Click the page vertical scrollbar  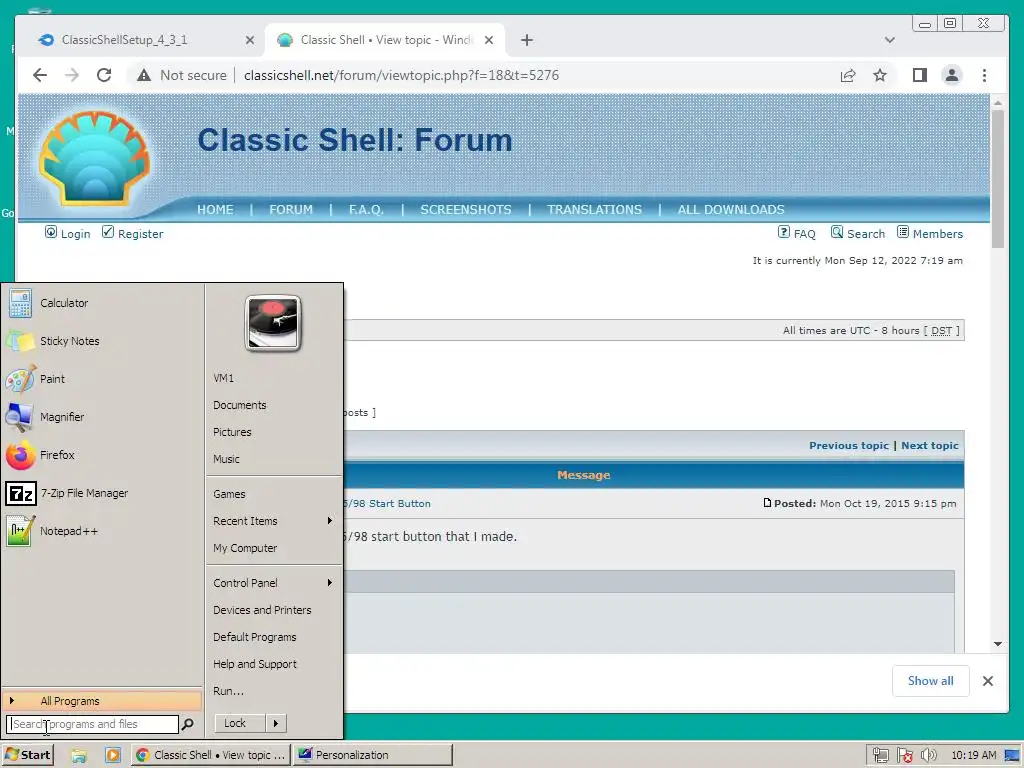[x=997, y=178]
